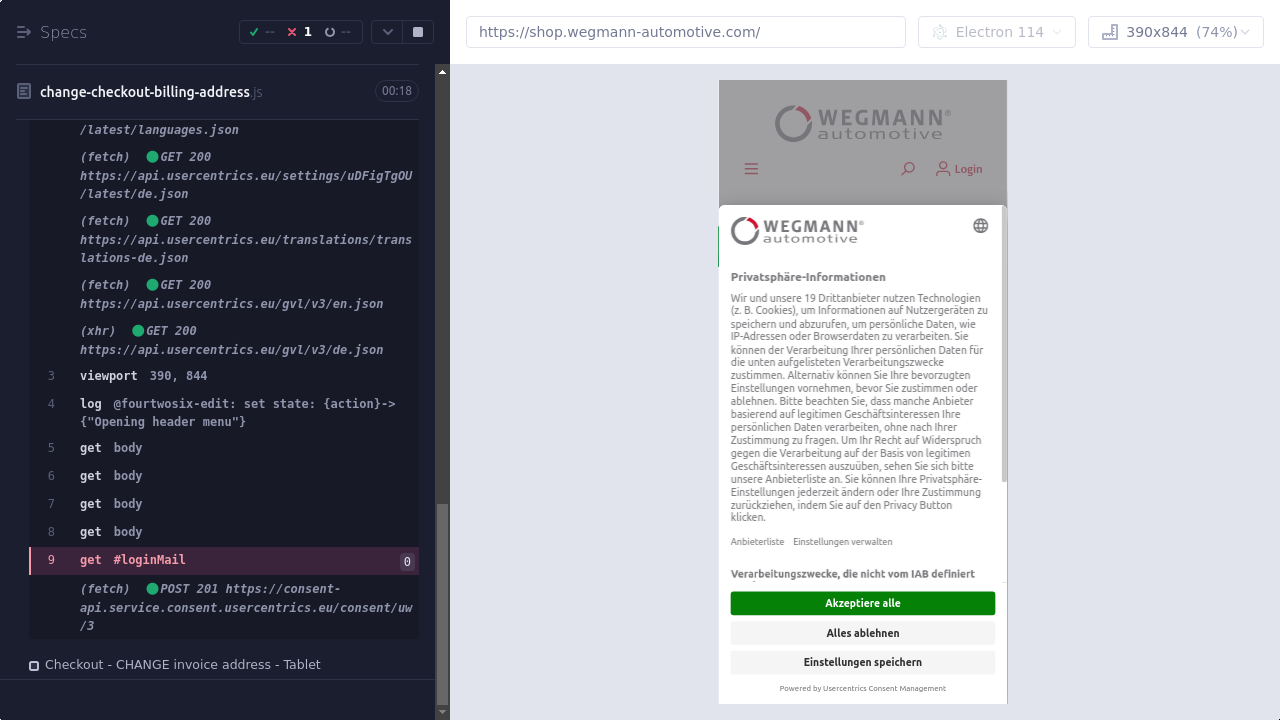
Task: Click the Wegmann automotive header logo
Action: click(x=862, y=124)
